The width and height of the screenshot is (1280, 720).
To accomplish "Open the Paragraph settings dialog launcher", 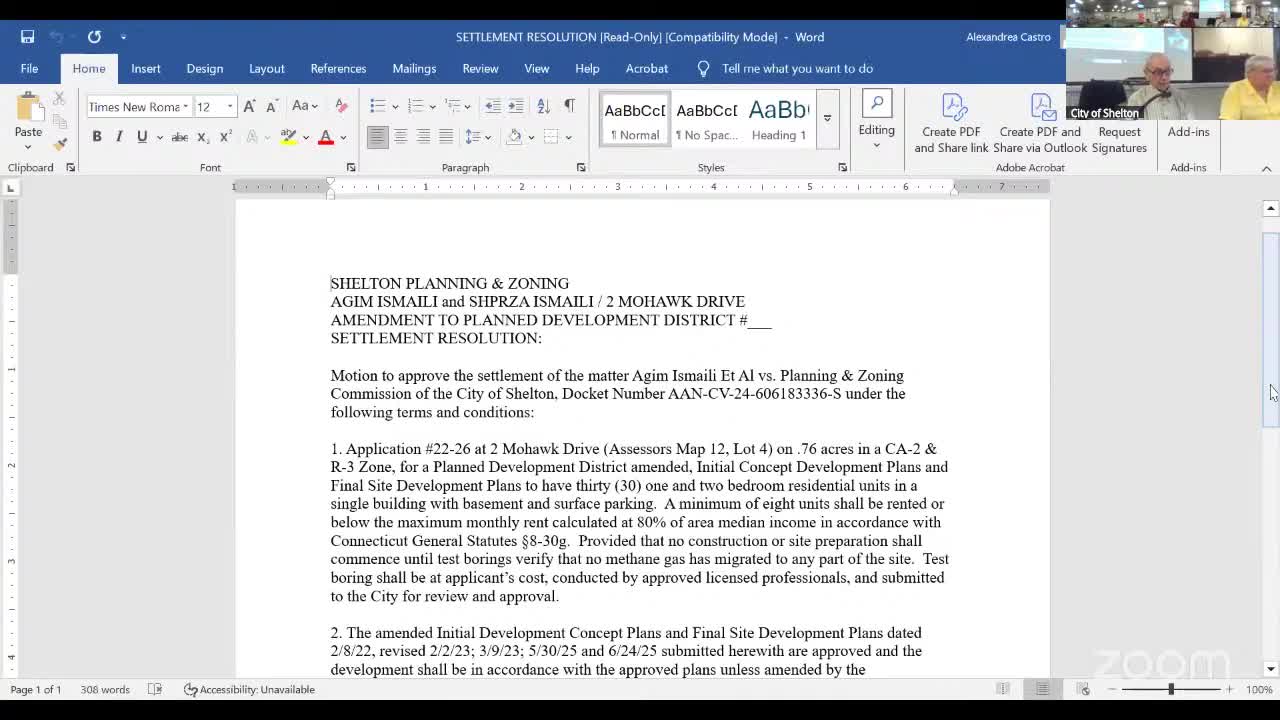I will 581,168.
